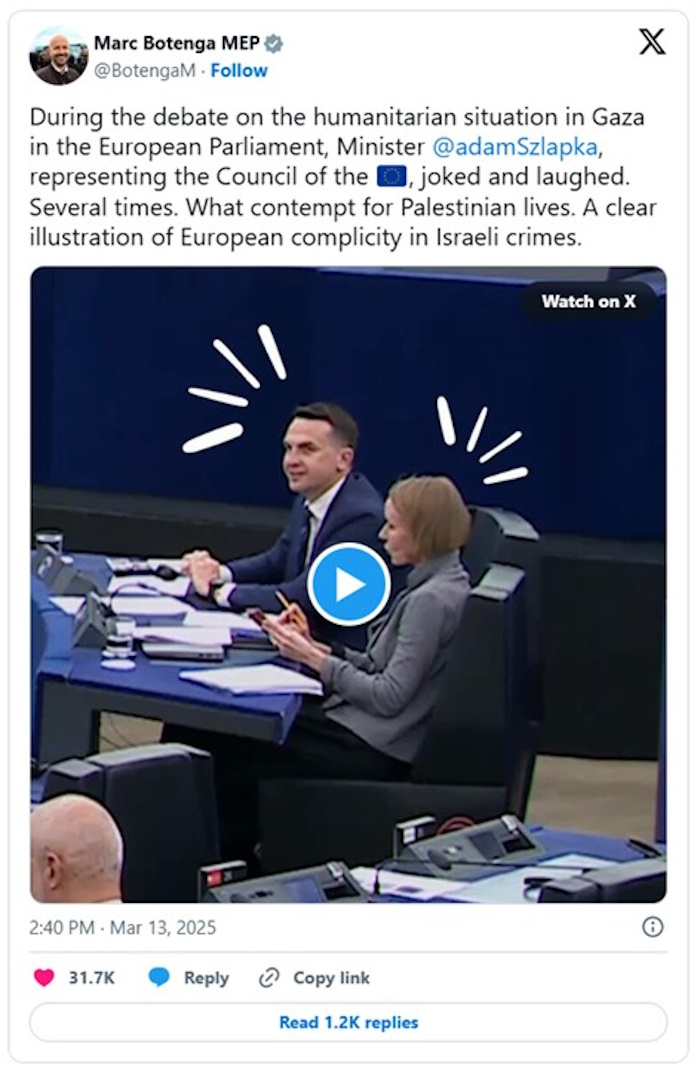
Task: Click the copy link chain icon
Action: [269, 978]
